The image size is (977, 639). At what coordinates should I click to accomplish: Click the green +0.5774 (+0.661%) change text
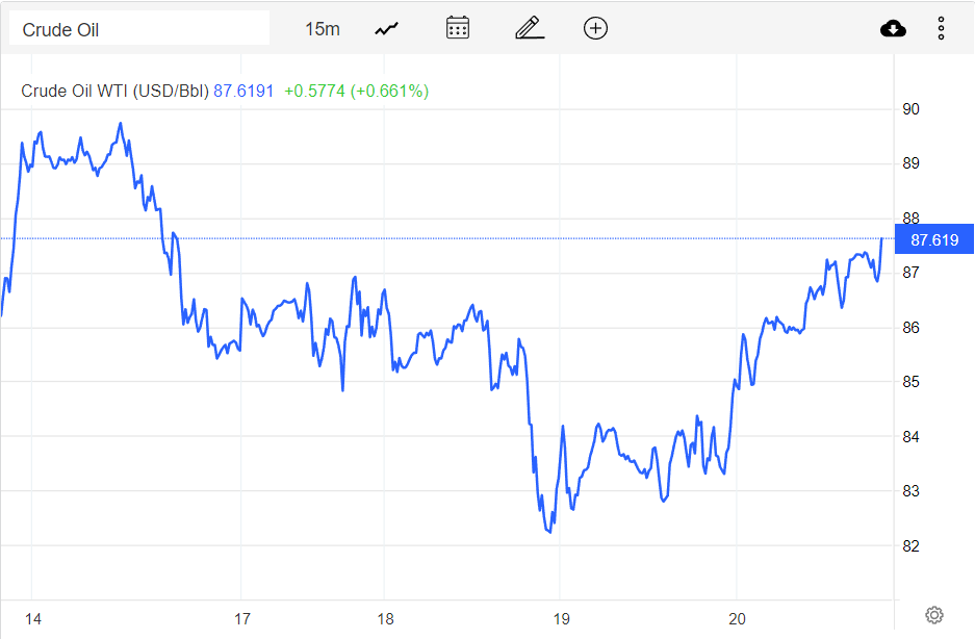click(356, 91)
